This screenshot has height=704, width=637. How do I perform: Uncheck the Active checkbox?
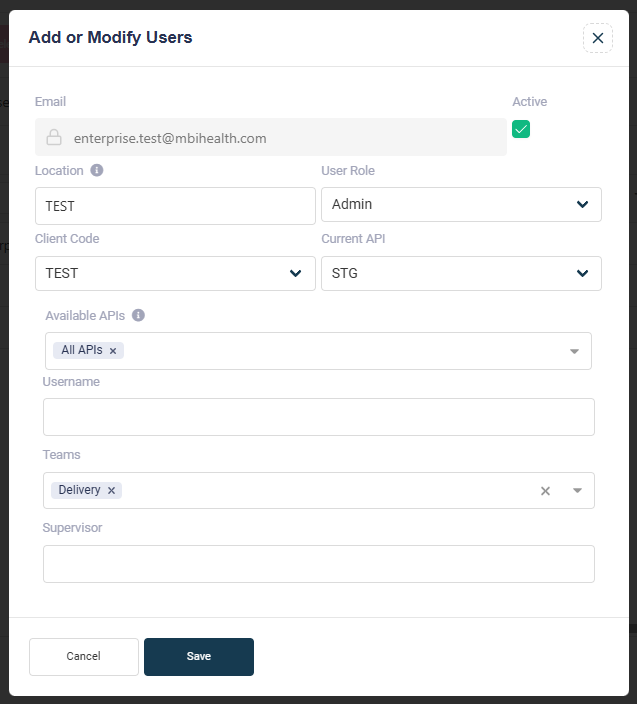[521, 129]
